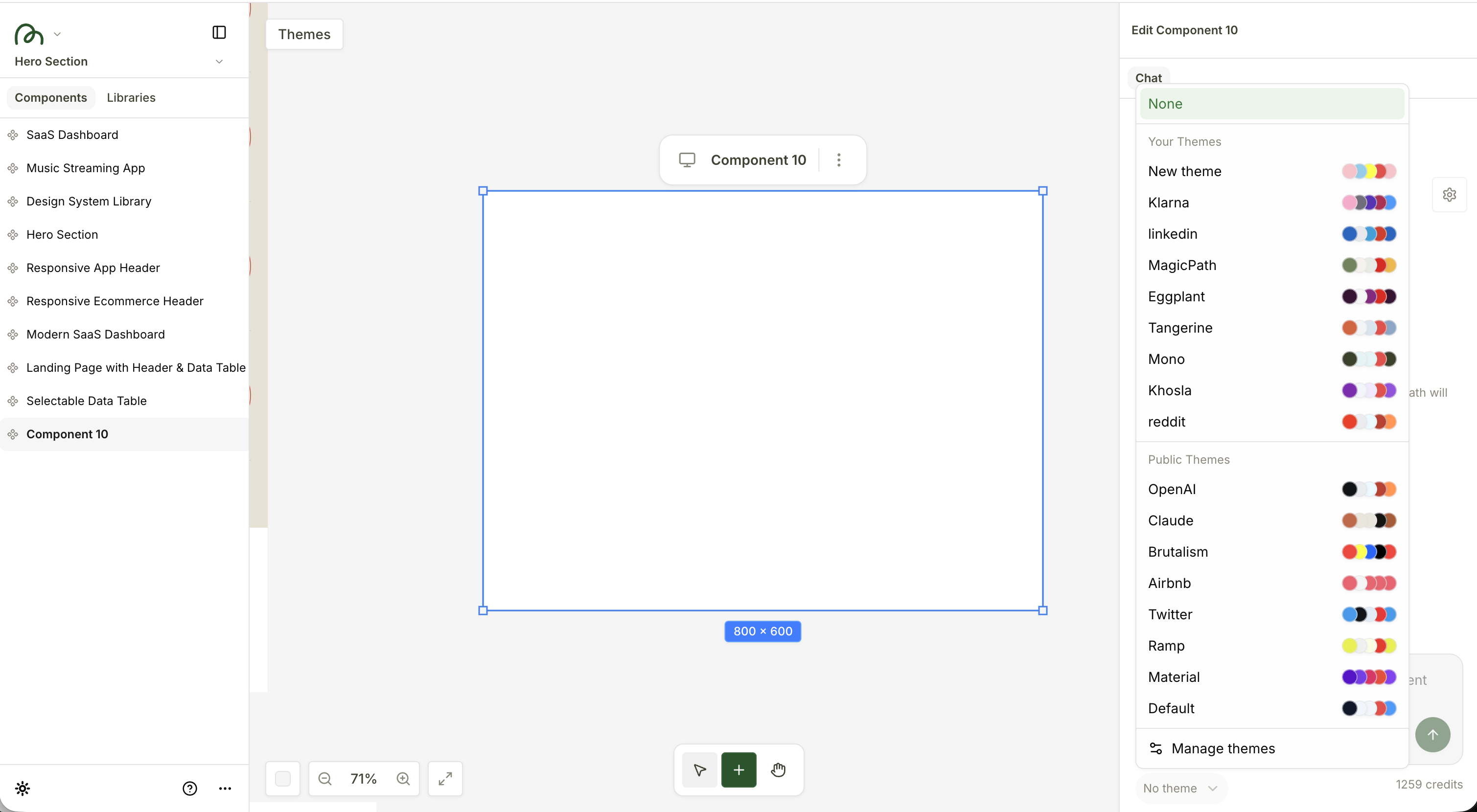Screen dimensions: 1477x812
Task: Toggle the left sidebar panel icon
Action: 218,32
